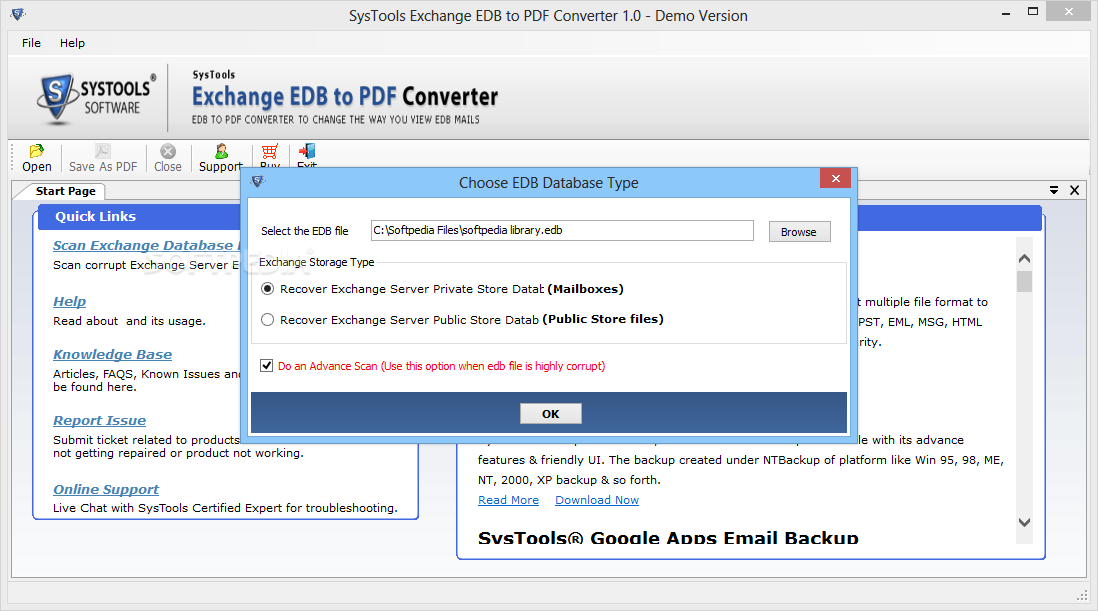Switch to the Start Page tab
The width and height of the screenshot is (1098, 611).
(66, 191)
